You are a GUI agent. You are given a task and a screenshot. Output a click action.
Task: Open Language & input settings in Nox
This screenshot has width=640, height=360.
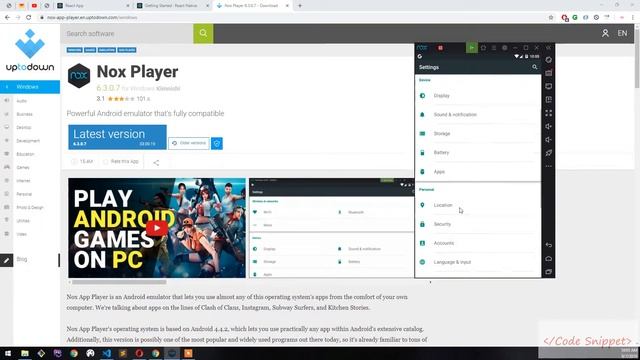click(x=478, y=262)
